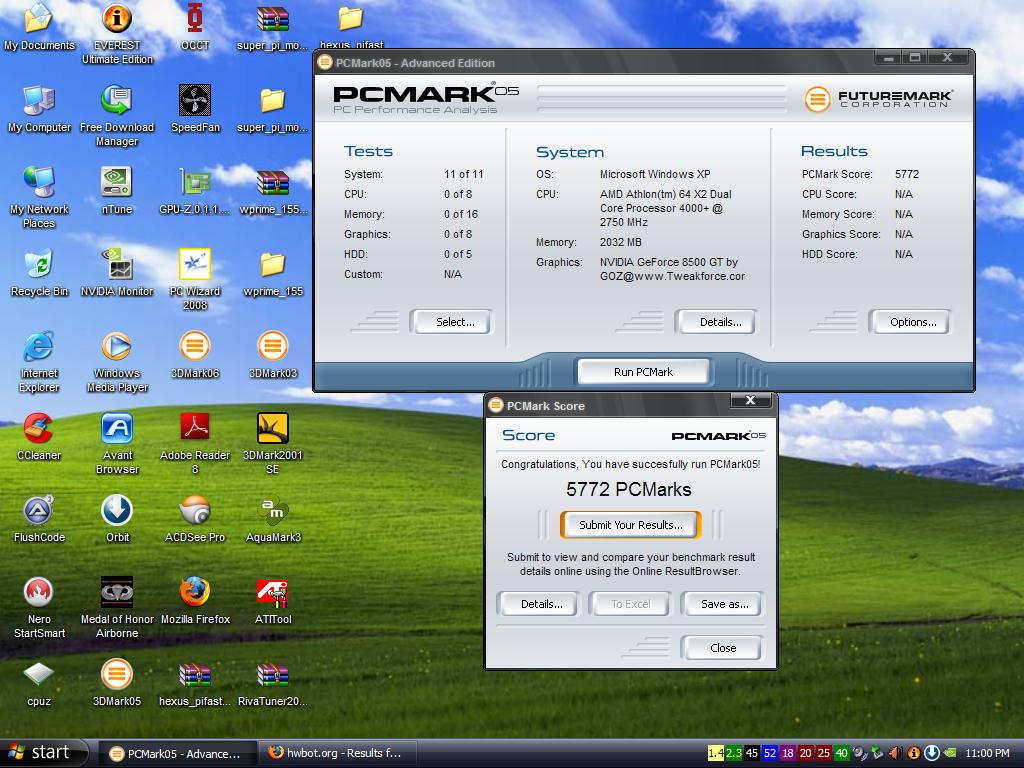Open PC Wizard 2008 desktop icon
Image resolution: width=1024 pixels, height=768 pixels.
pyautogui.click(x=195, y=280)
